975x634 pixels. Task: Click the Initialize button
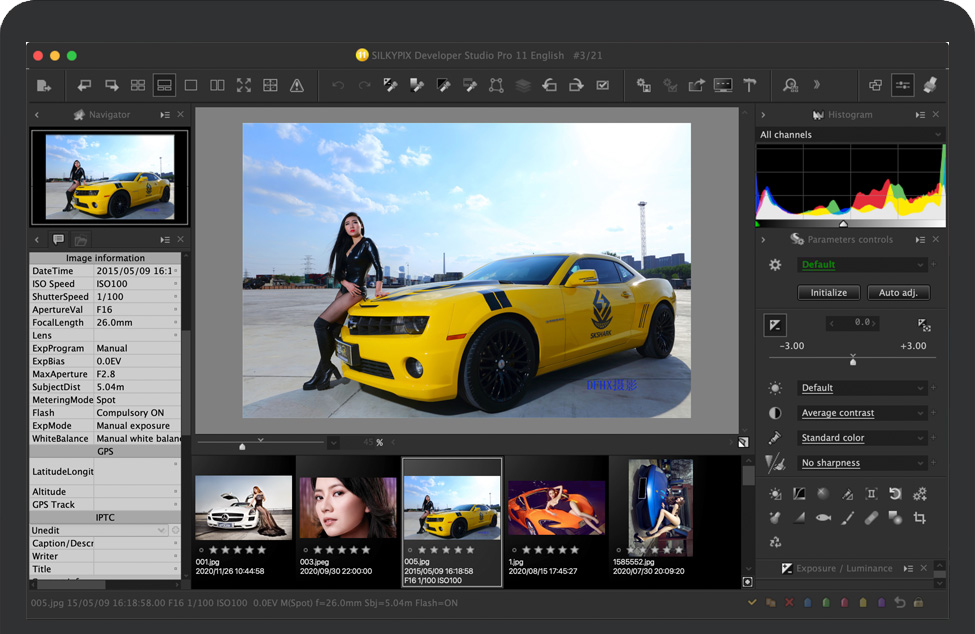tap(828, 293)
